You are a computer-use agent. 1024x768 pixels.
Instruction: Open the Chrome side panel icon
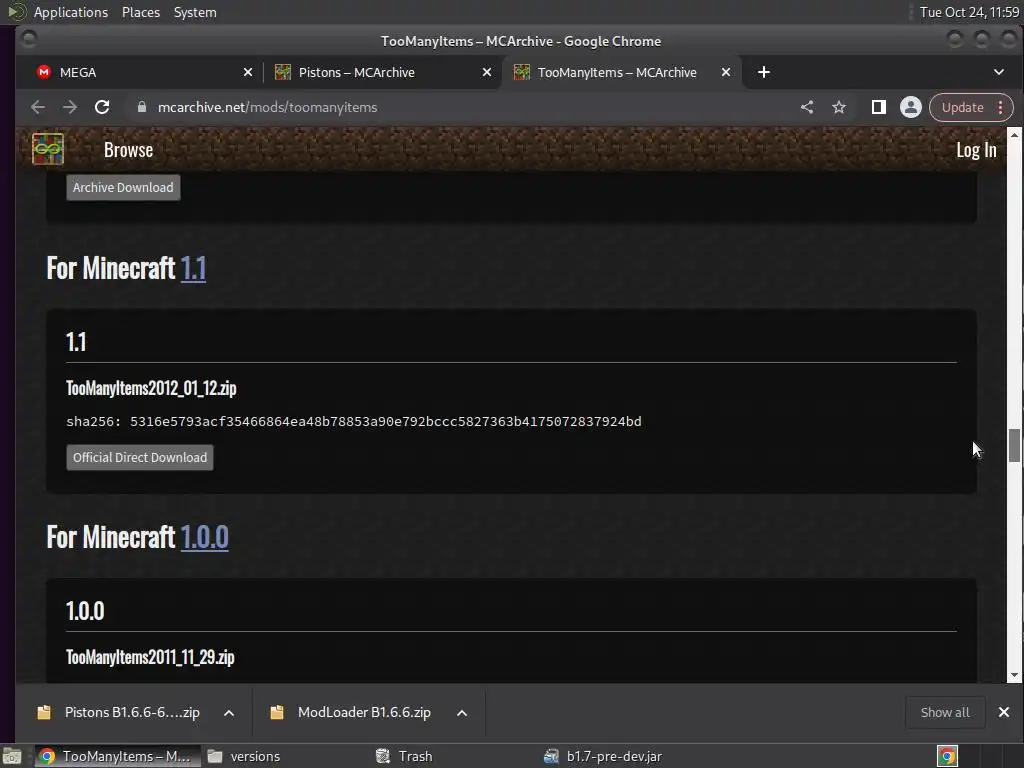878,107
